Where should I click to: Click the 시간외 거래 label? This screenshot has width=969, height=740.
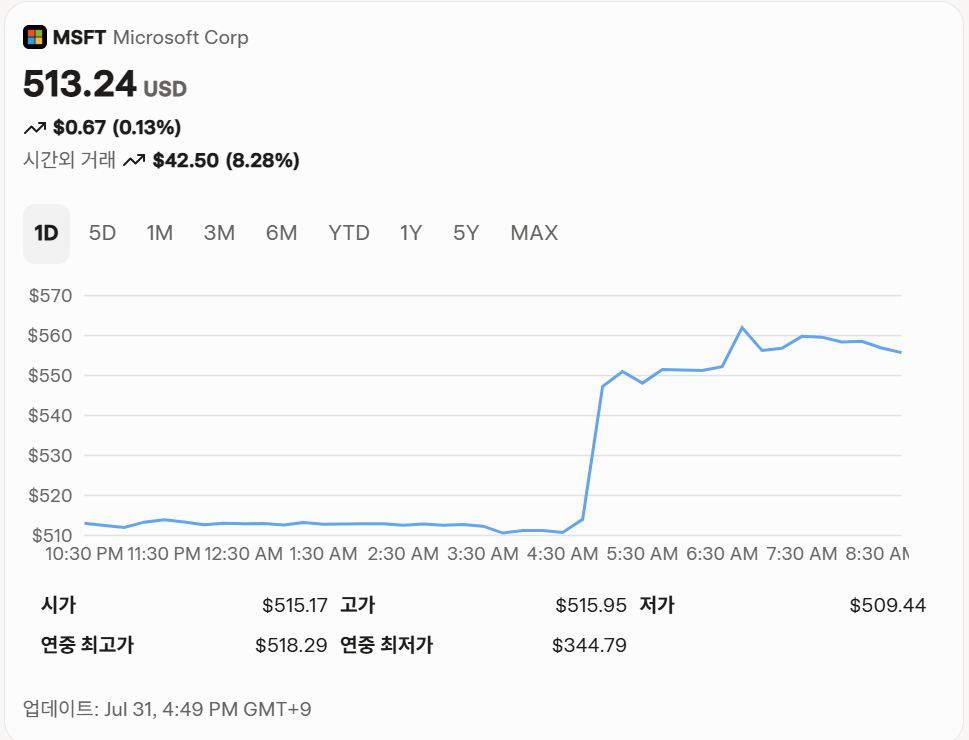click(69, 160)
